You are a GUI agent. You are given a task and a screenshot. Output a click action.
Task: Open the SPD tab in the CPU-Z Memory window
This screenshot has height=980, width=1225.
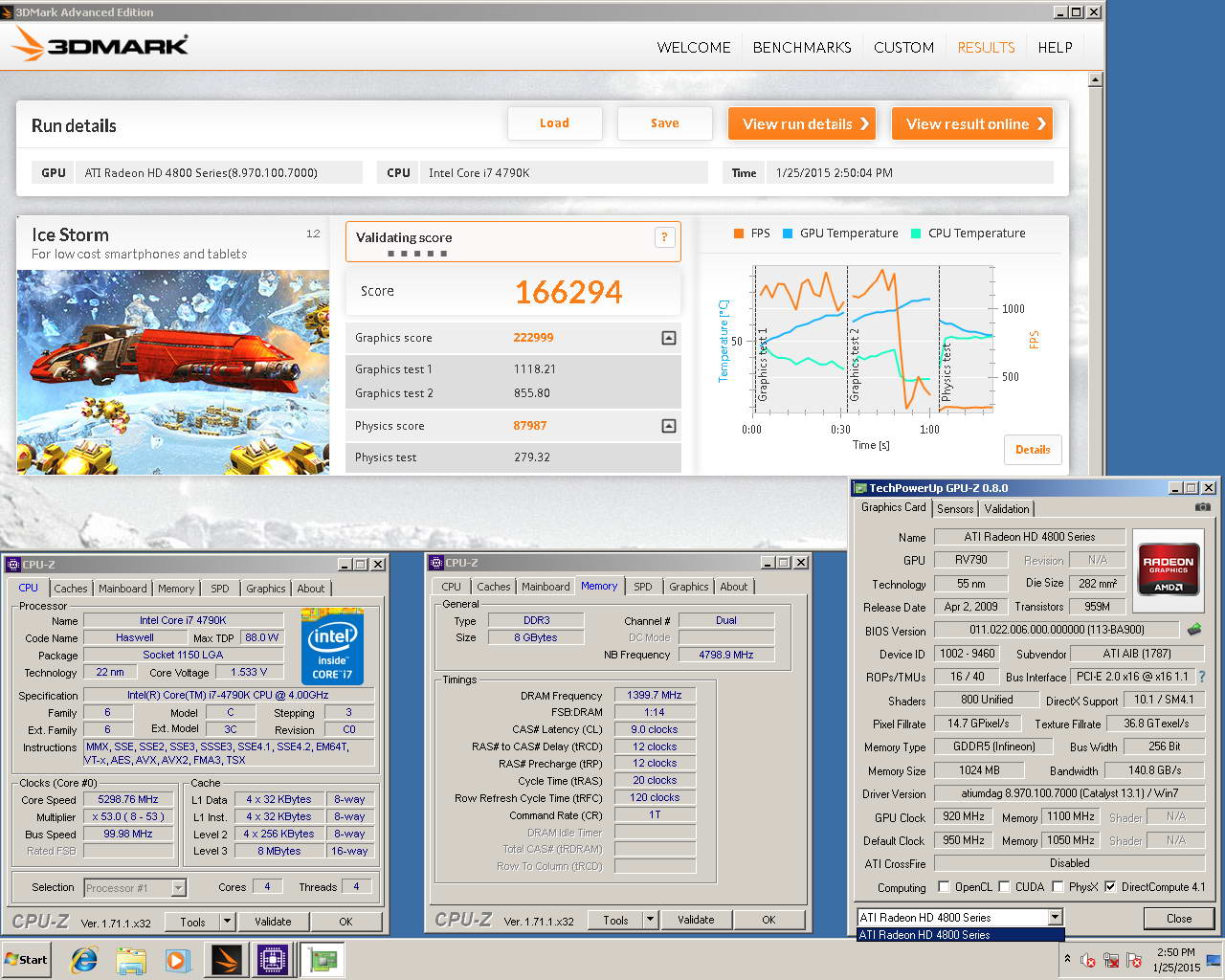(x=643, y=587)
